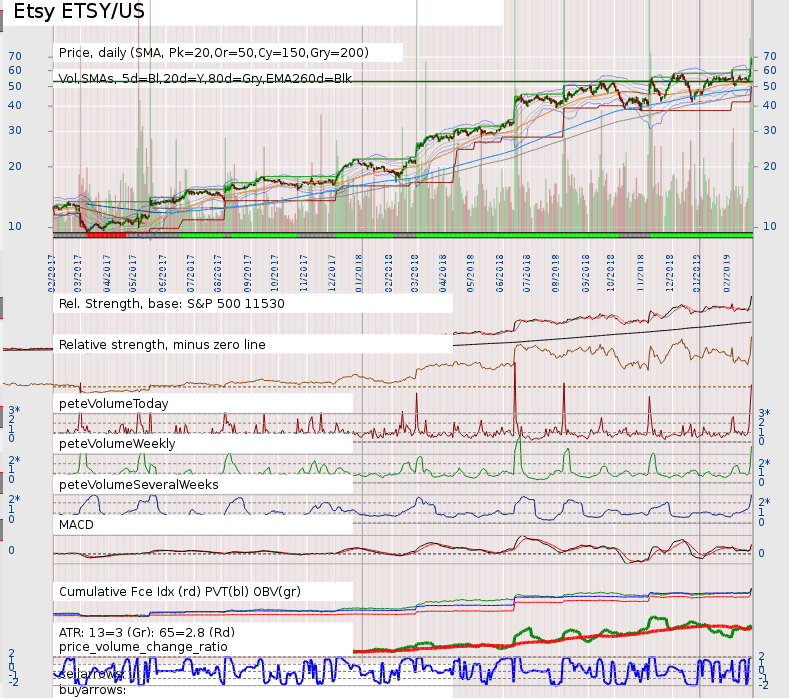This screenshot has height=698, width=789.
Task: Click the '07/2018' date axis label
Action: [527, 273]
